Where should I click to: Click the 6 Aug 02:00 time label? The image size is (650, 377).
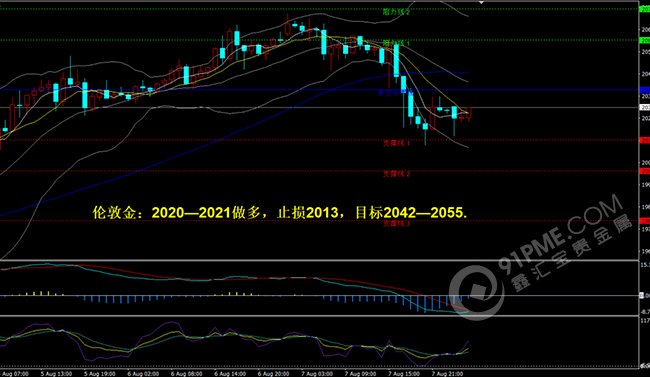143,374
